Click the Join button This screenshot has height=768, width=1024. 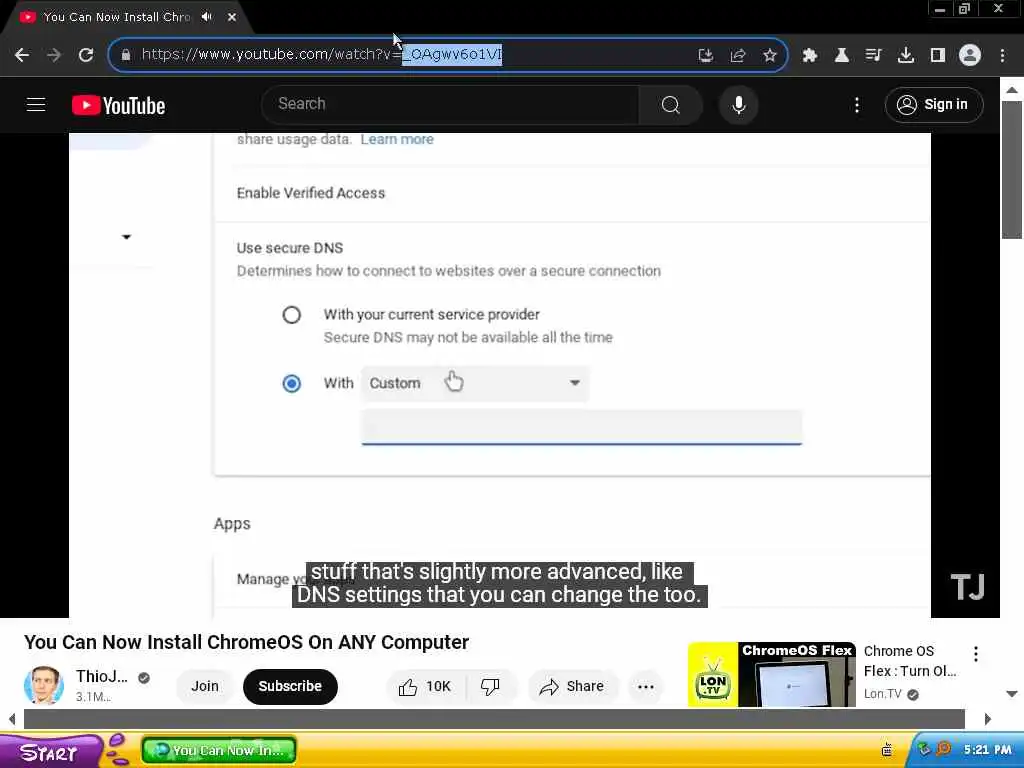pos(205,686)
